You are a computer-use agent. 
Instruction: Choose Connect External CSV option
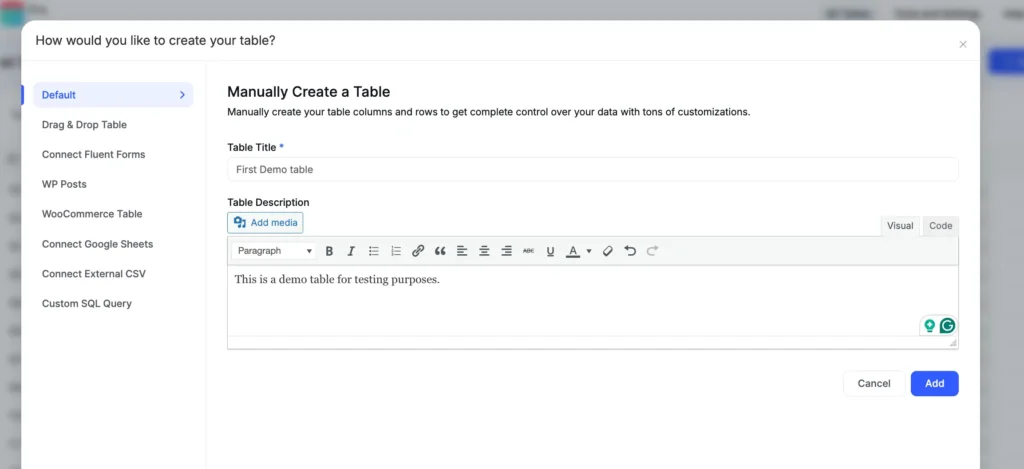[94, 274]
